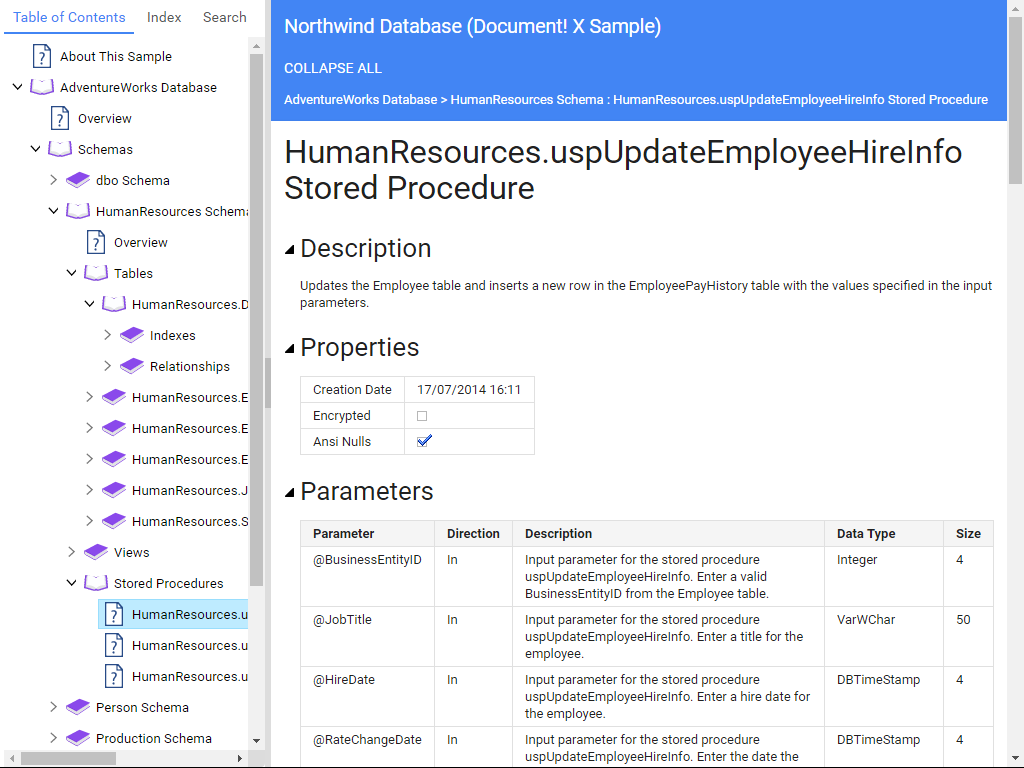This screenshot has width=1024, height=768.
Task: Toggle the Encrypted checkbox
Action: 422,416
